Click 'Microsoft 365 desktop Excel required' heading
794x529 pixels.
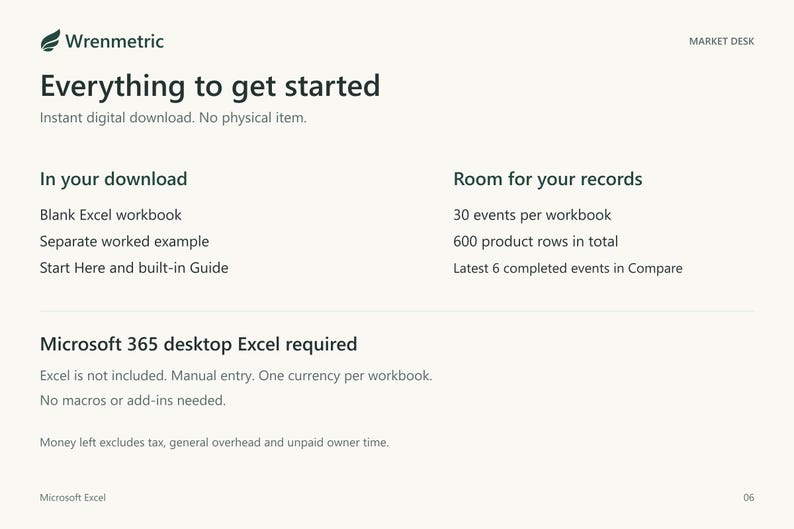198,344
